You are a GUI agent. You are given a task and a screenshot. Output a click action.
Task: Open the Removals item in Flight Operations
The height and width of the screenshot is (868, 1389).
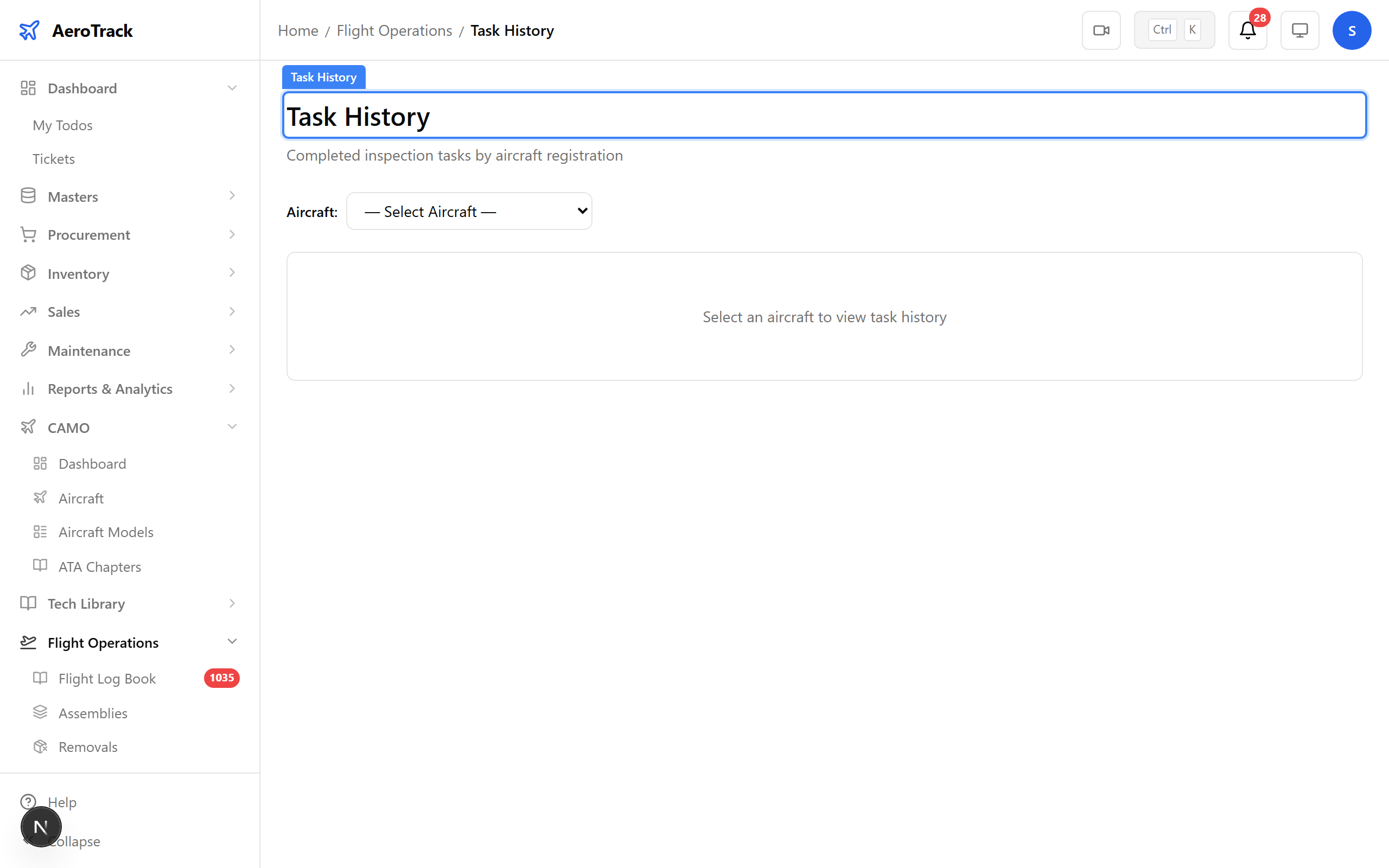[88, 746]
